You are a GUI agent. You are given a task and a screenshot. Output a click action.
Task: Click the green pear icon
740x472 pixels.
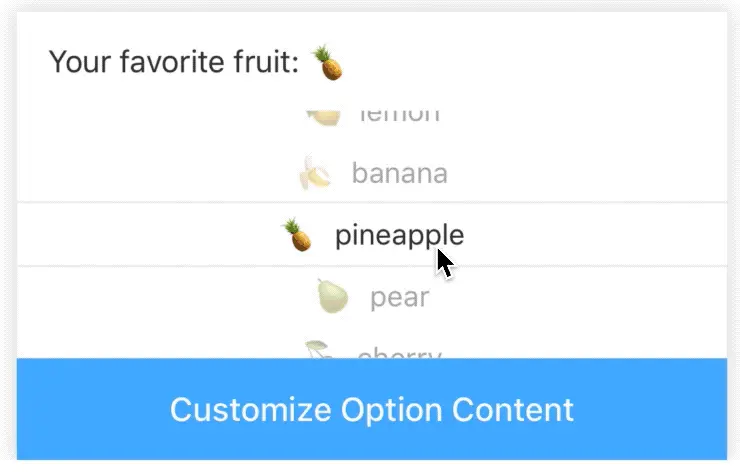(332, 296)
